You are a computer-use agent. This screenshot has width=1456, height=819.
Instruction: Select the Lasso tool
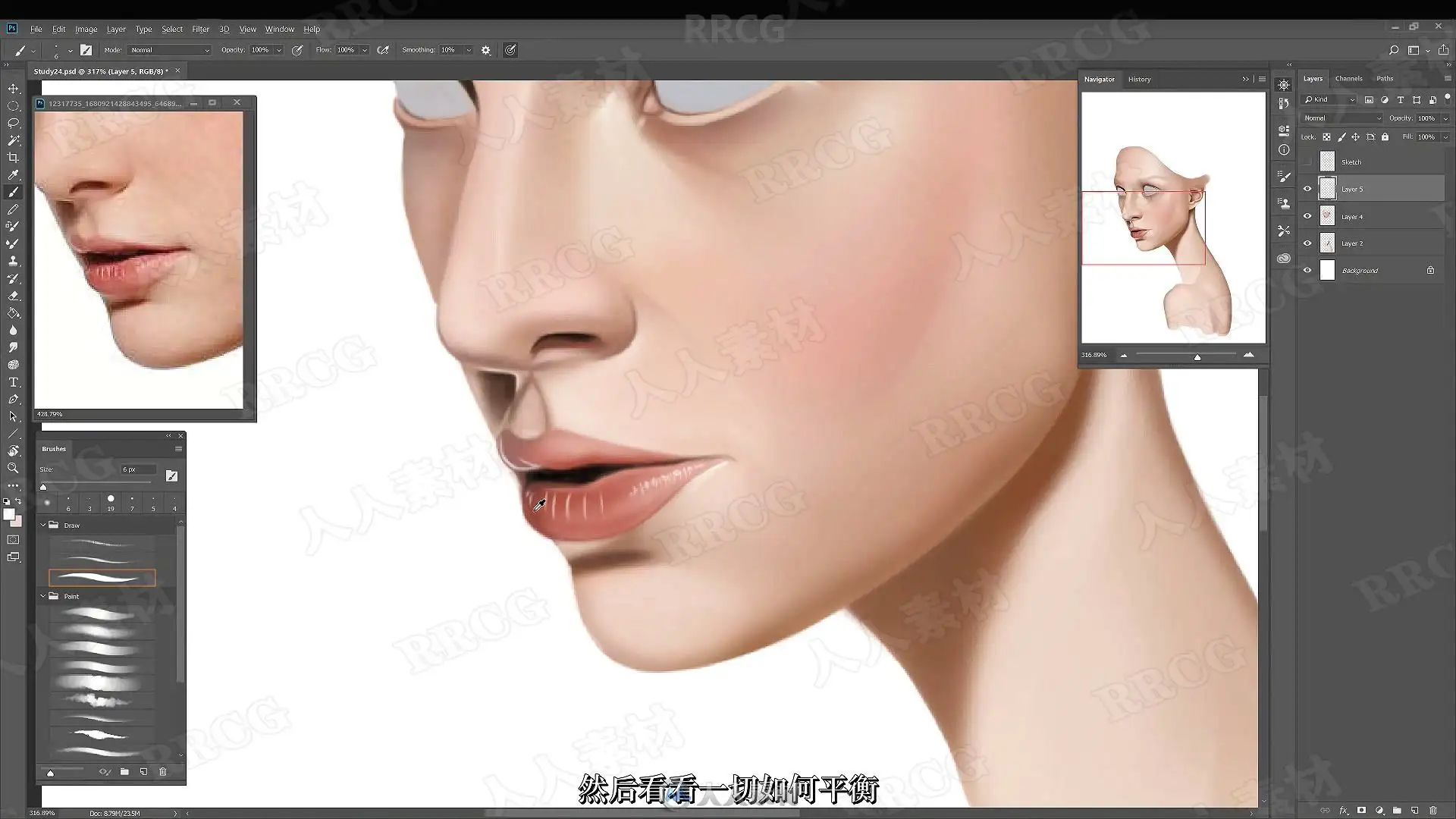click(x=13, y=123)
